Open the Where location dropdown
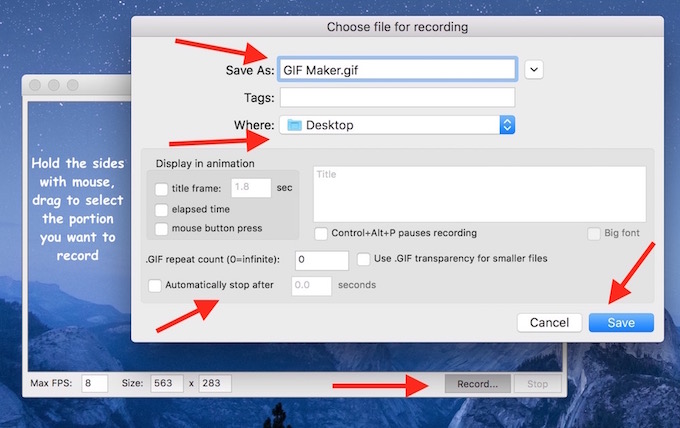 coord(506,125)
